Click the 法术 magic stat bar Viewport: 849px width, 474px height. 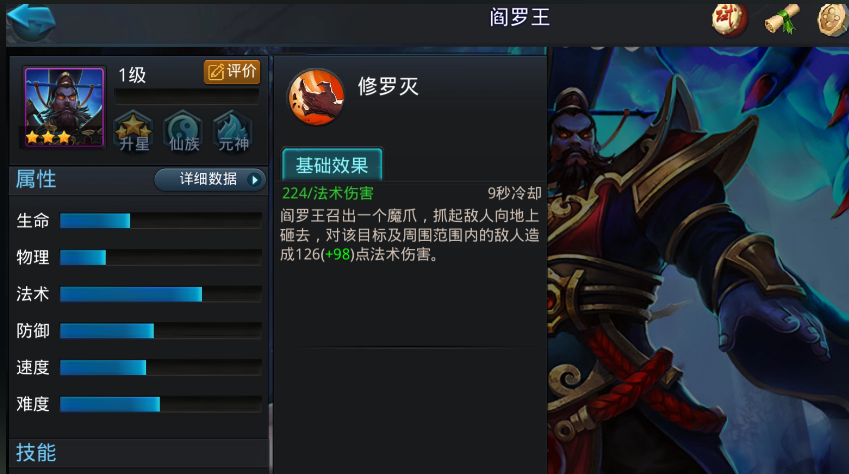click(x=161, y=294)
